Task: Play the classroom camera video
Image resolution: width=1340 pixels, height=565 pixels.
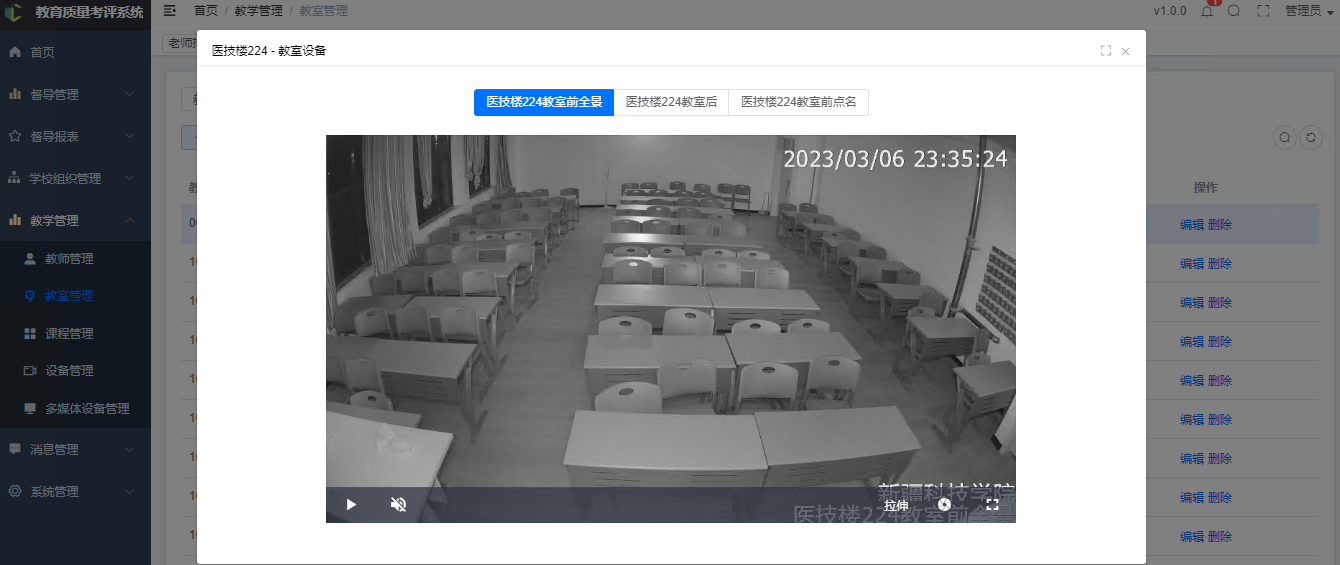Action: 351,505
